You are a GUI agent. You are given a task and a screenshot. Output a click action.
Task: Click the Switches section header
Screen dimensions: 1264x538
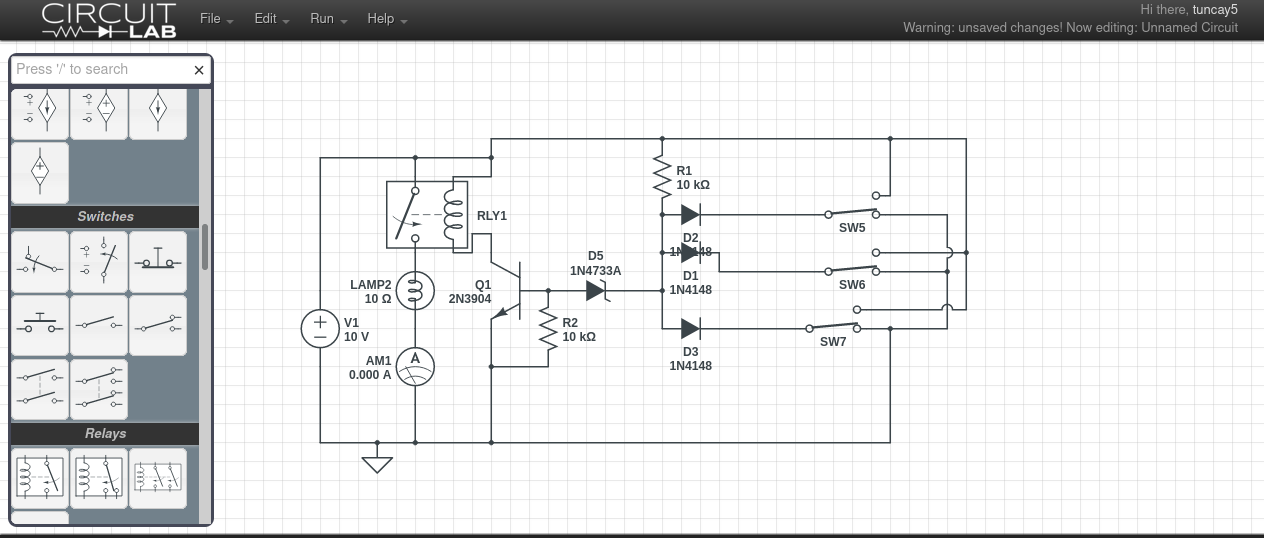tap(105, 216)
